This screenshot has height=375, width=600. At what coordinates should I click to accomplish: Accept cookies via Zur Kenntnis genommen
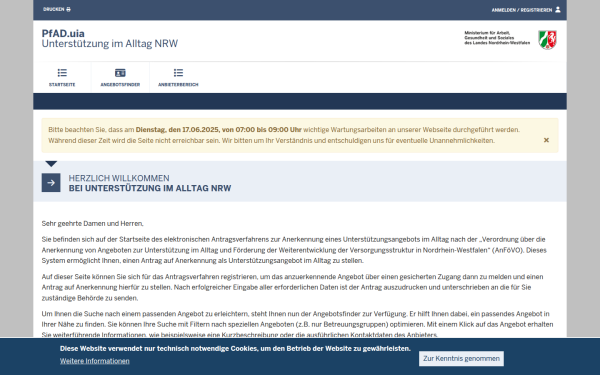point(461,359)
